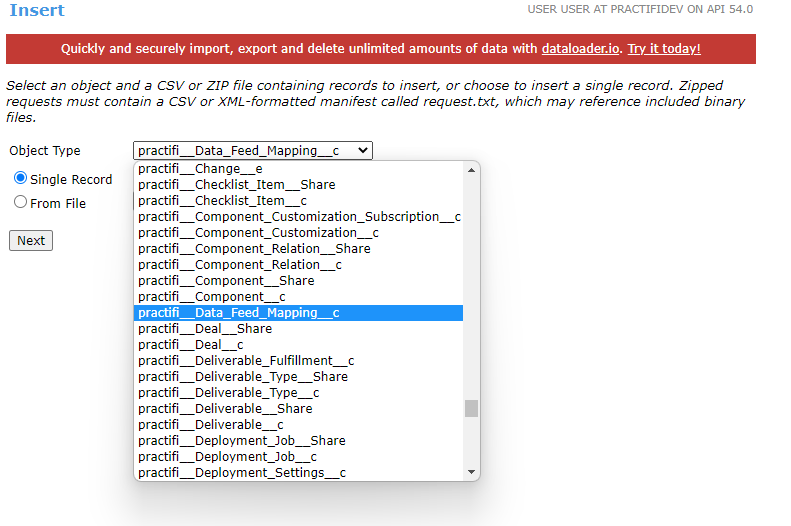Select practifi__Deliverable__Share from list
791x526 pixels.
(x=298, y=408)
